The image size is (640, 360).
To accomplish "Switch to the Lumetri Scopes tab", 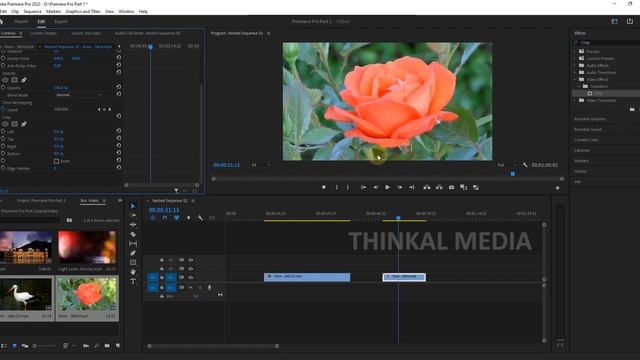I will (44, 33).
